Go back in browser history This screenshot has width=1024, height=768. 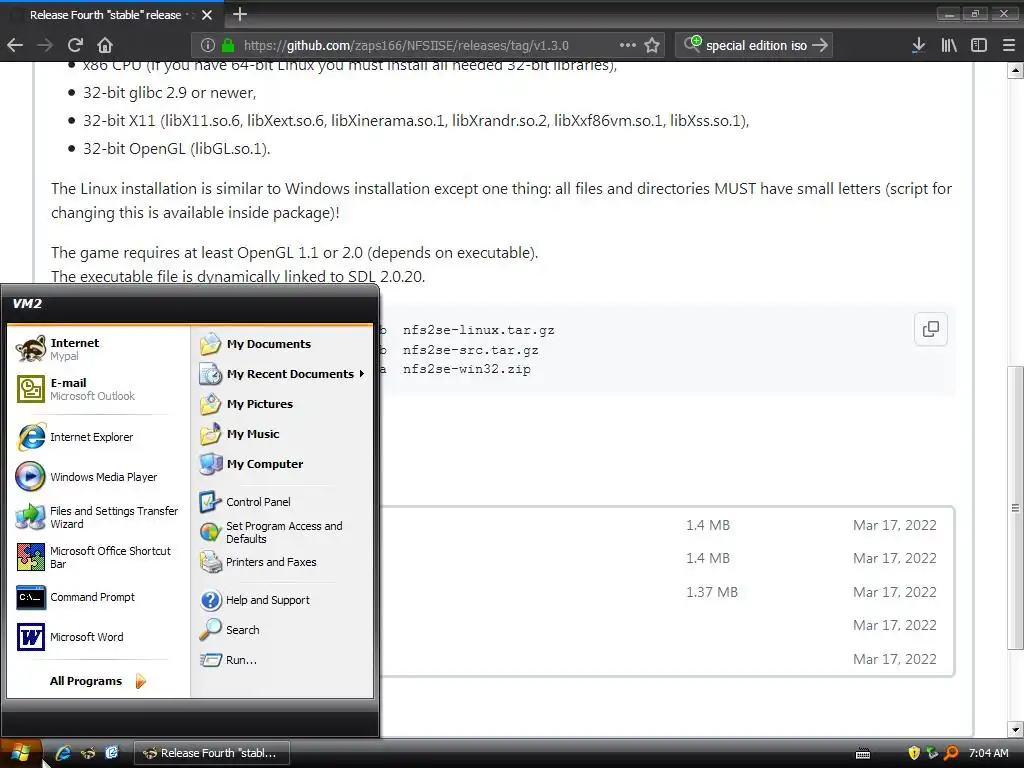[15, 45]
